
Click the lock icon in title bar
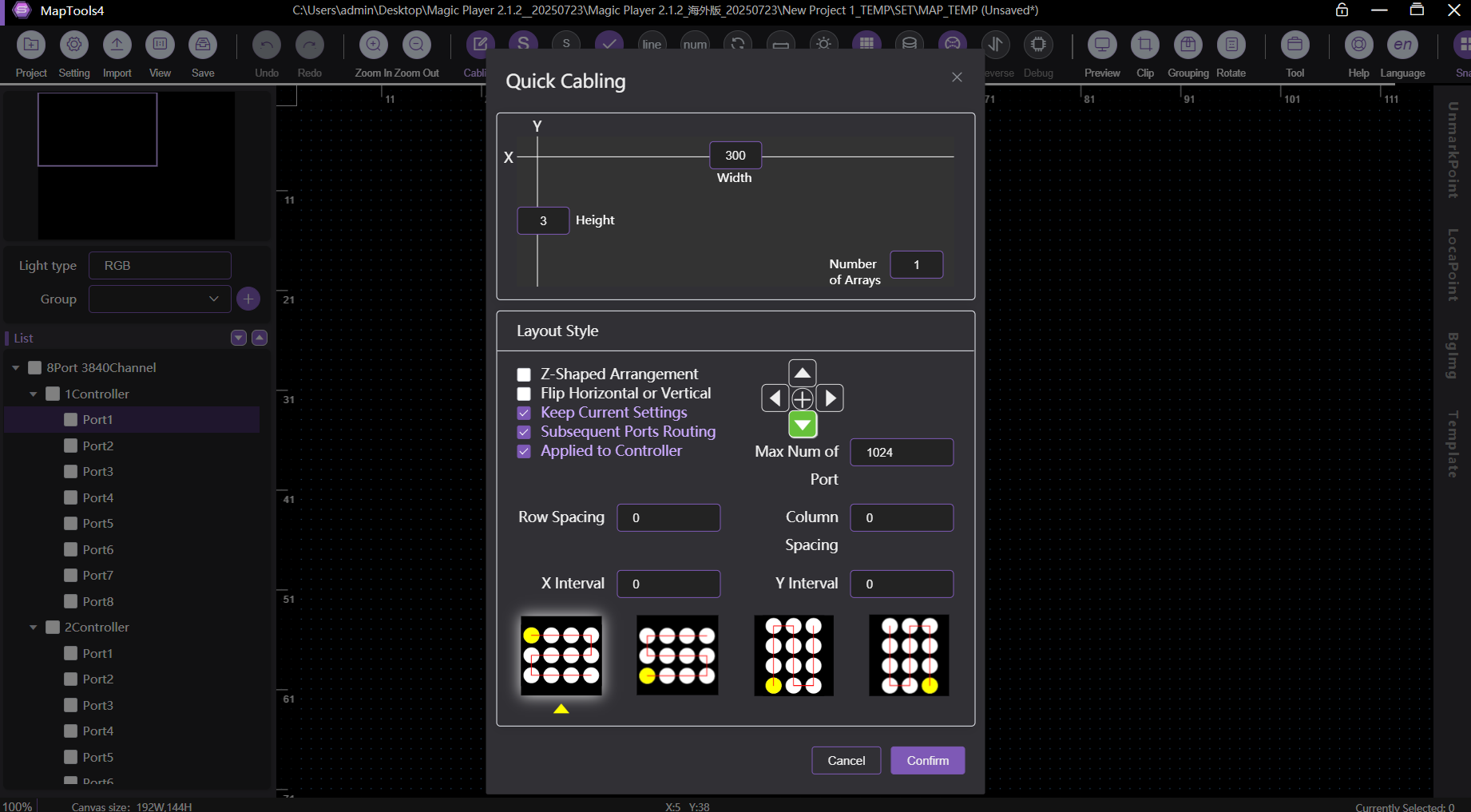[1342, 10]
